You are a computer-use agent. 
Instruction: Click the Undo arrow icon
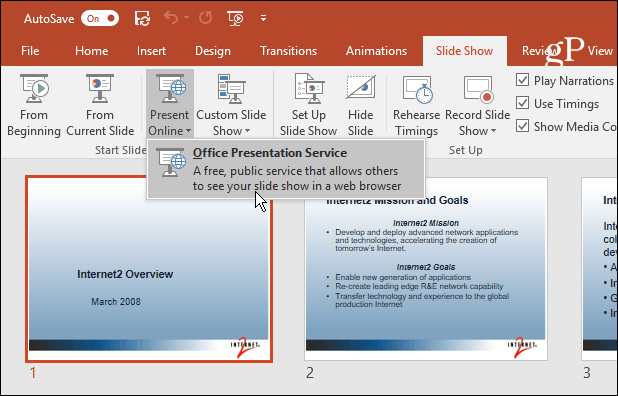point(171,18)
